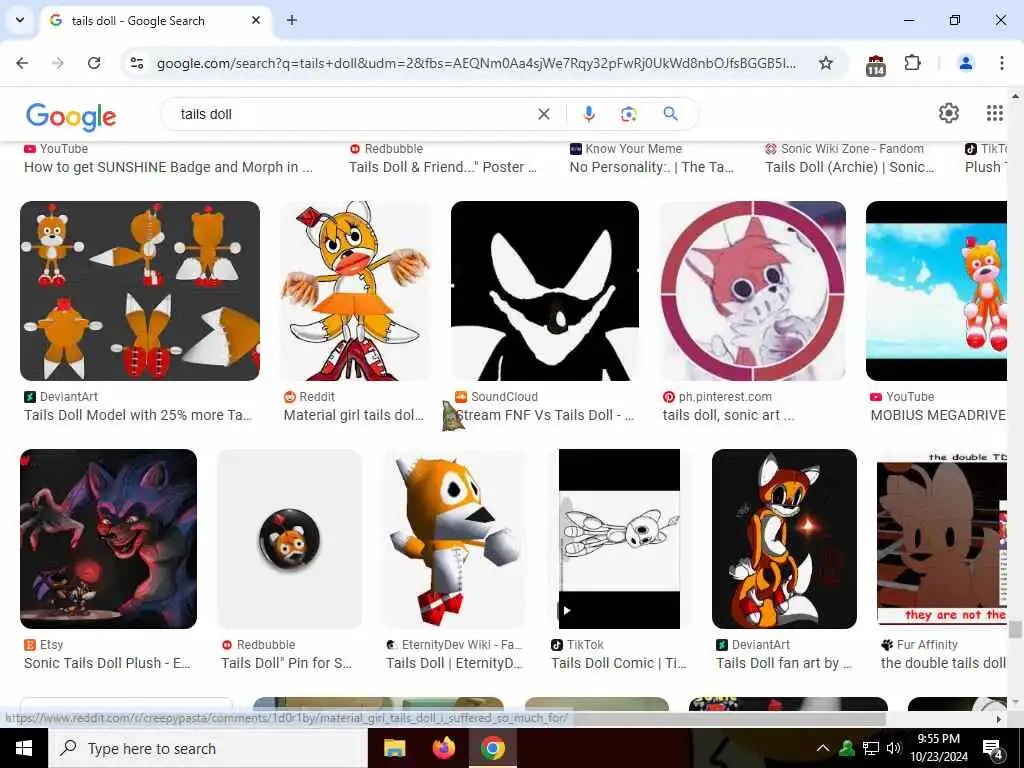Click 'Tails Doll & Friend..." Poster' link
The height and width of the screenshot is (768, 1024).
tap(443, 167)
